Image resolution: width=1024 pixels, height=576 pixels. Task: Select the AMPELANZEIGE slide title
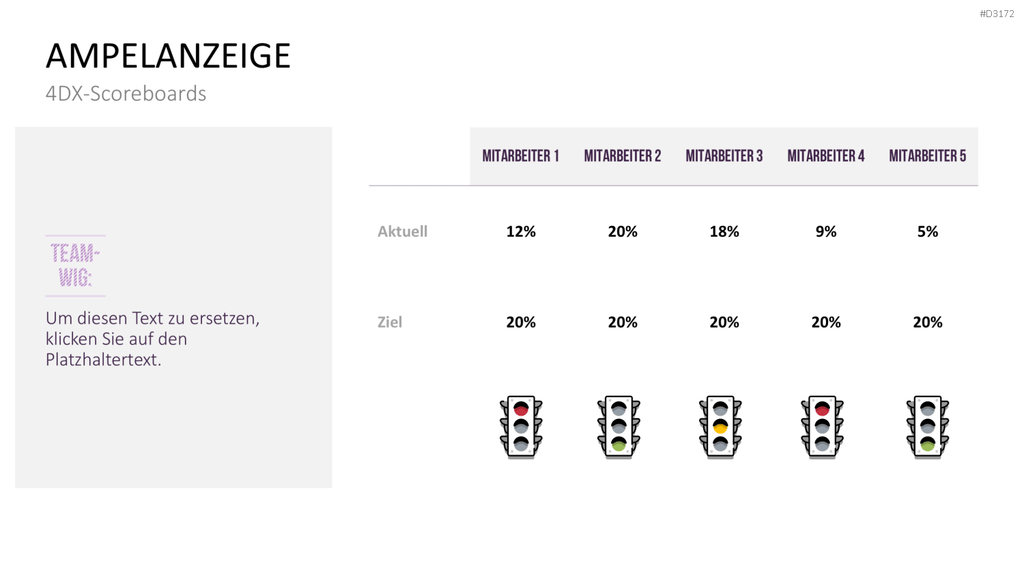[168, 56]
